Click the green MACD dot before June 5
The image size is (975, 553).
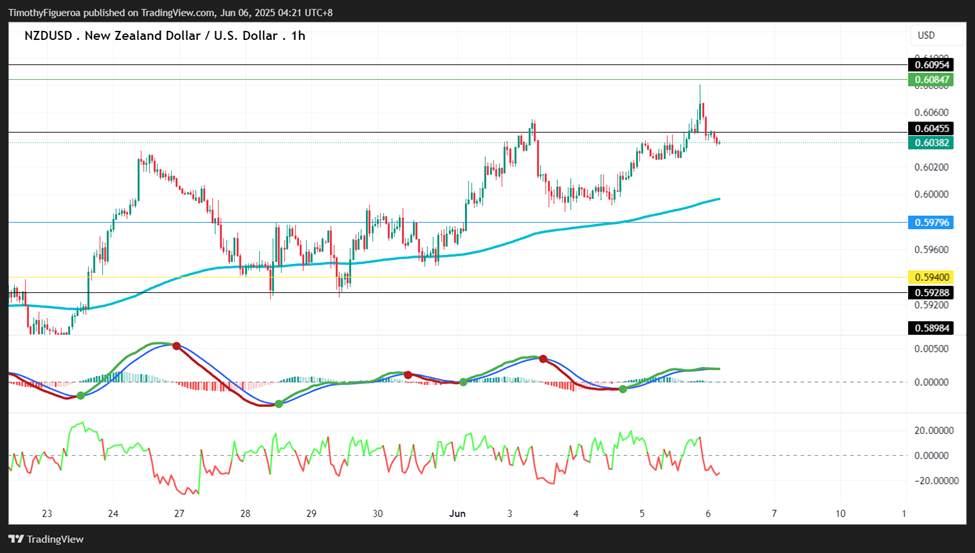click(623, 389)
